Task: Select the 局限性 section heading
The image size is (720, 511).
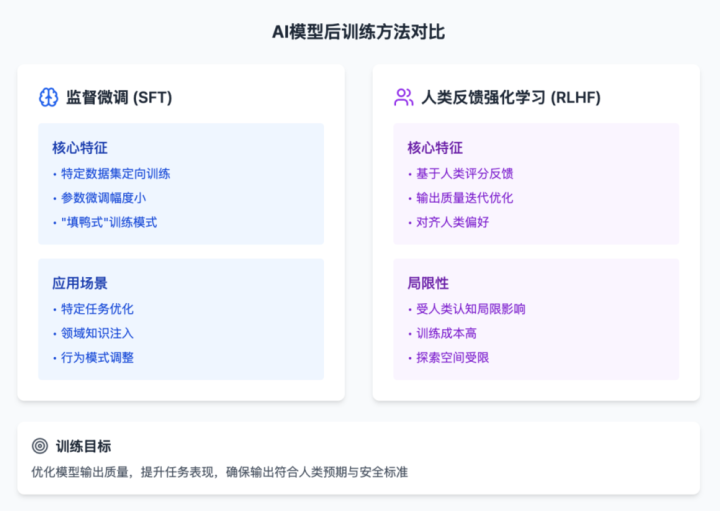Action: (428, 283)
